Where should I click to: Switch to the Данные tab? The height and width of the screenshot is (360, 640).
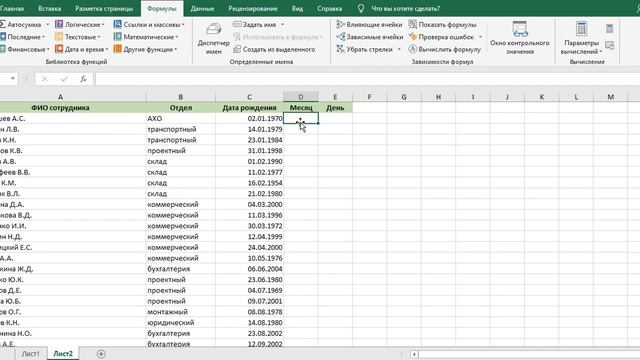point(202,8)
